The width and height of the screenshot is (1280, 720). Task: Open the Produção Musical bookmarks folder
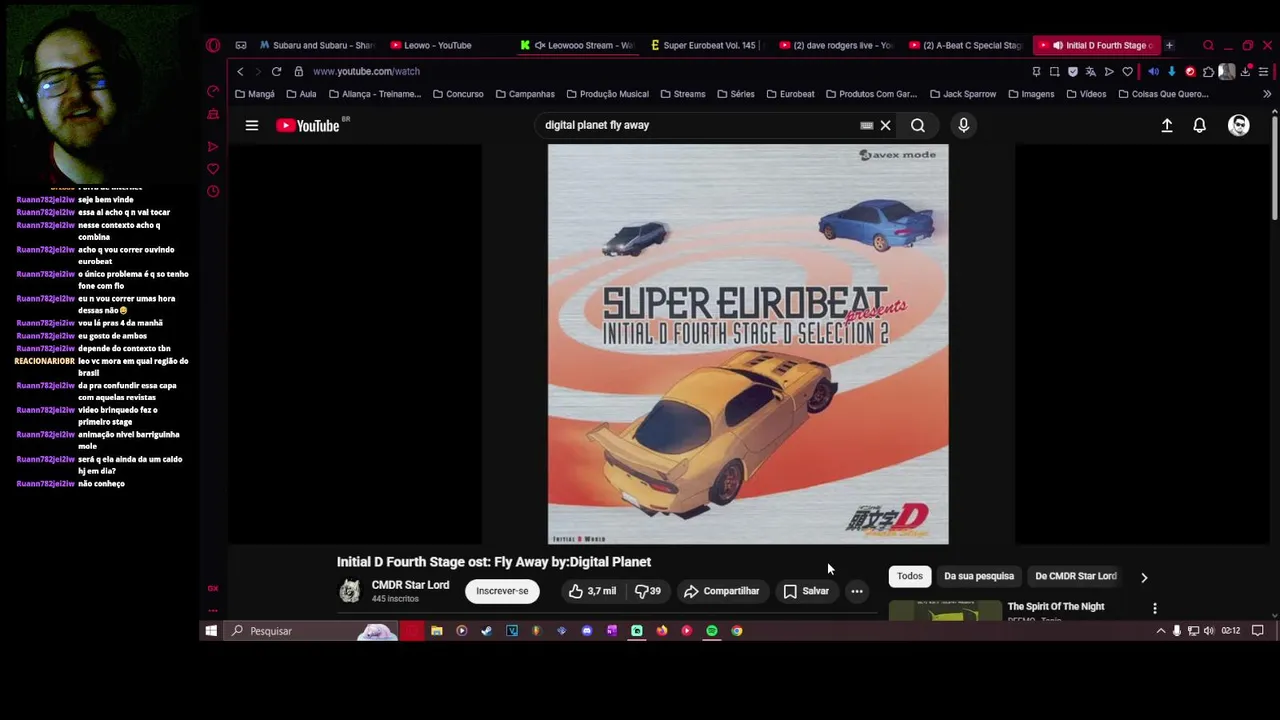607,94
